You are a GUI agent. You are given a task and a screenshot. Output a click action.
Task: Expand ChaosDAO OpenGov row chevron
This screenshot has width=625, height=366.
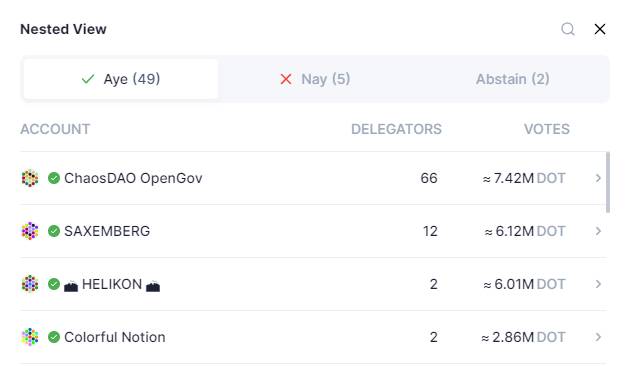pos(598,178)
